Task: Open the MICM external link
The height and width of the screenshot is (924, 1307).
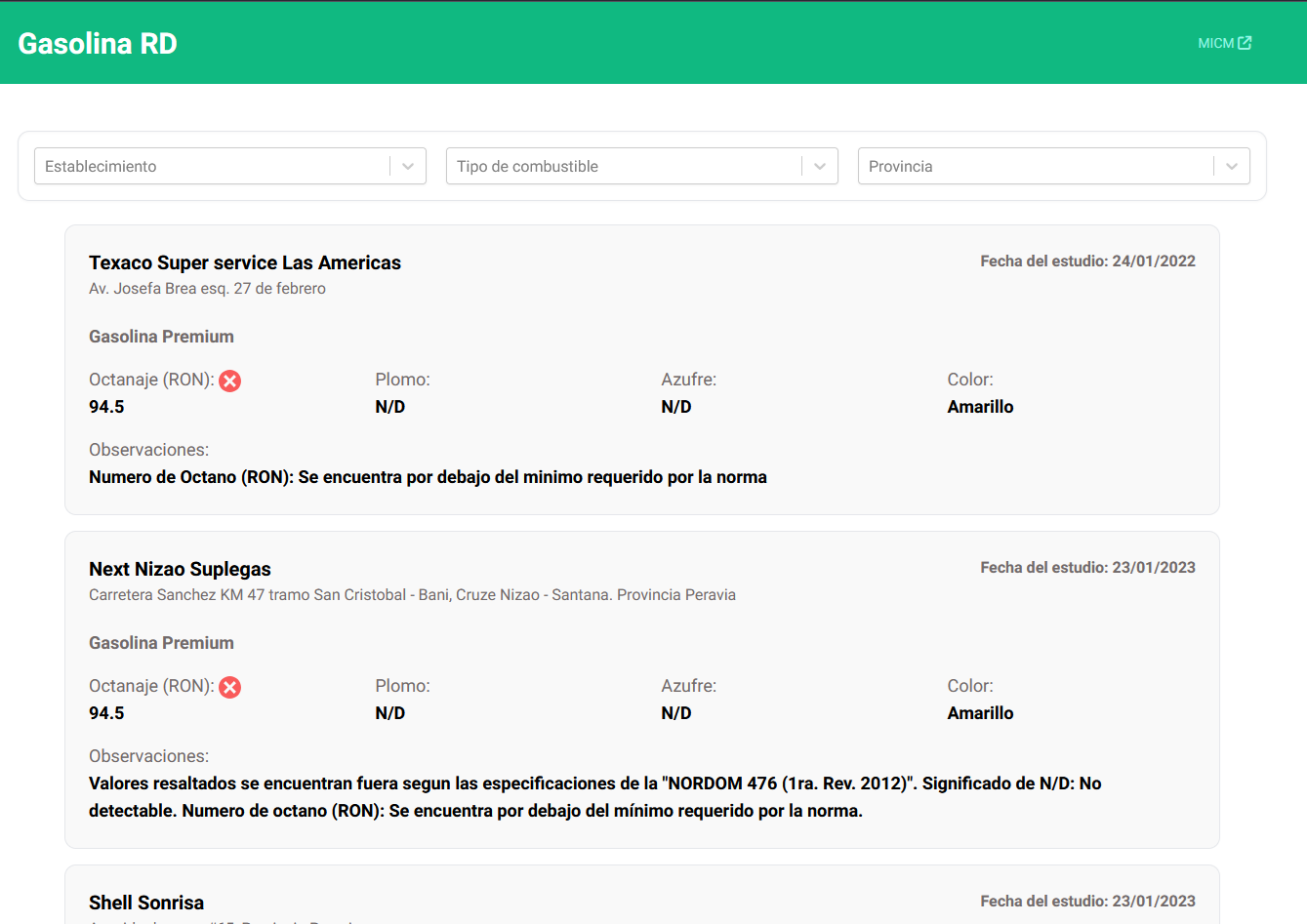Action: [1224, 43]
